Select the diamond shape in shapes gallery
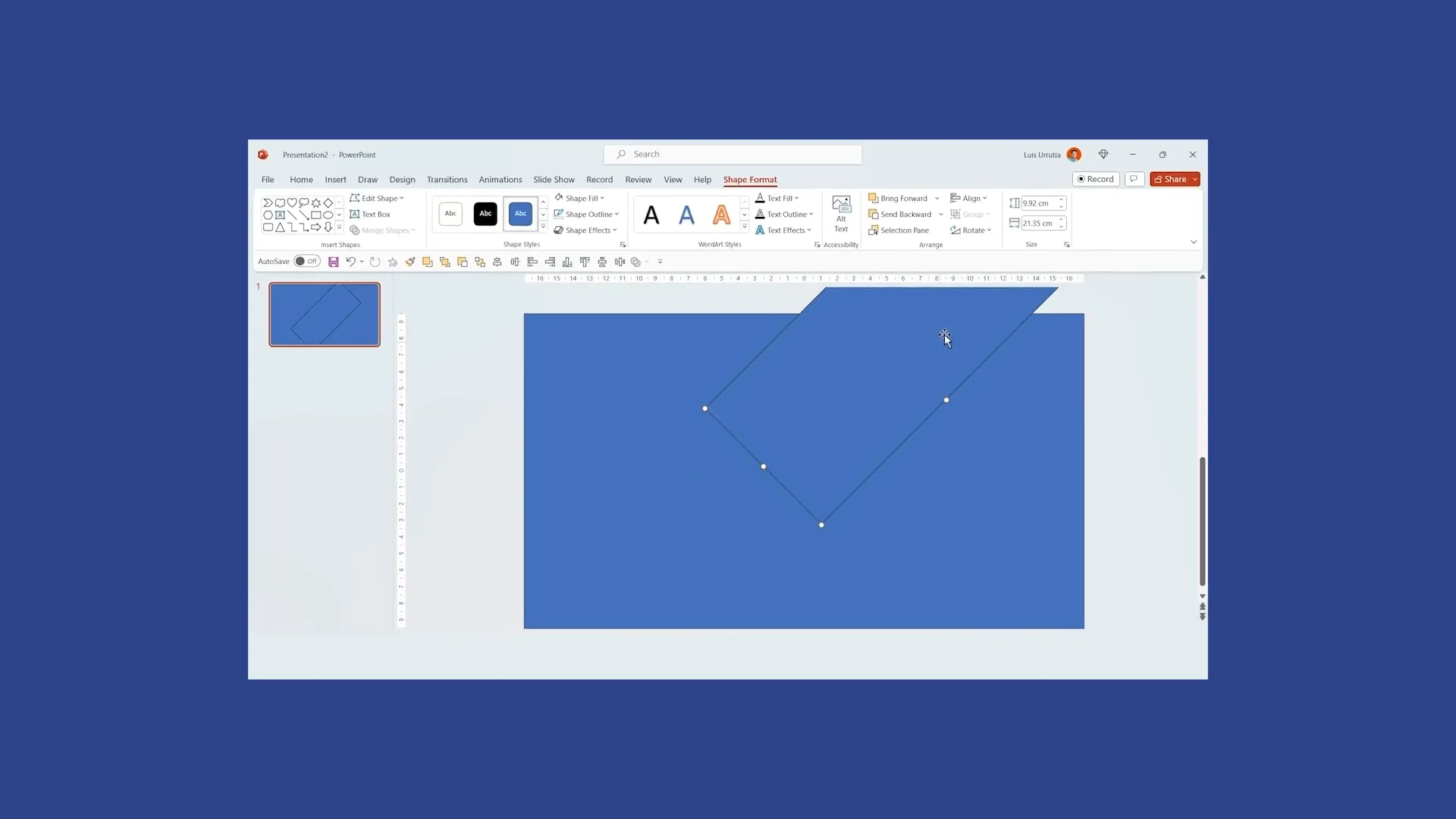This screenshot has width=1456, height=819. click(x=328, y=202)
